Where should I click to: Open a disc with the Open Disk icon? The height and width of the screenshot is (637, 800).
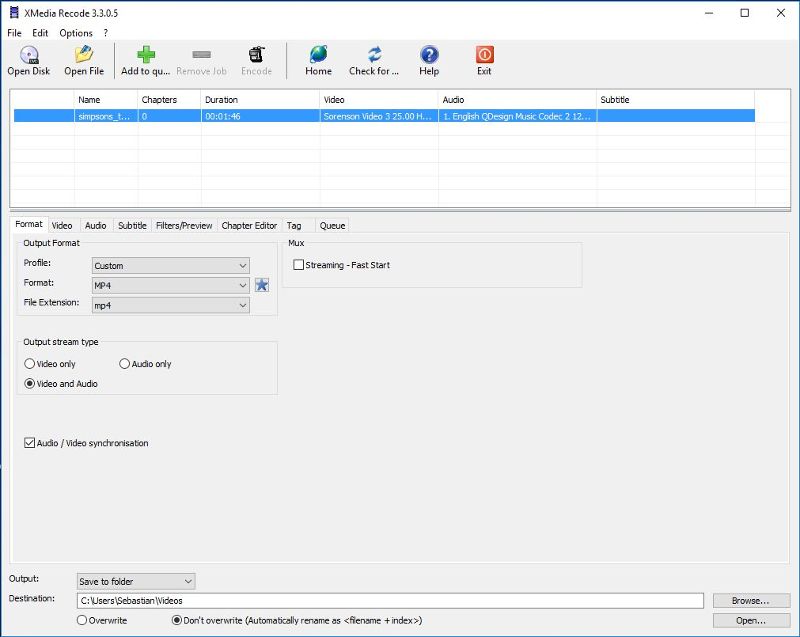(x=27, y=60)
